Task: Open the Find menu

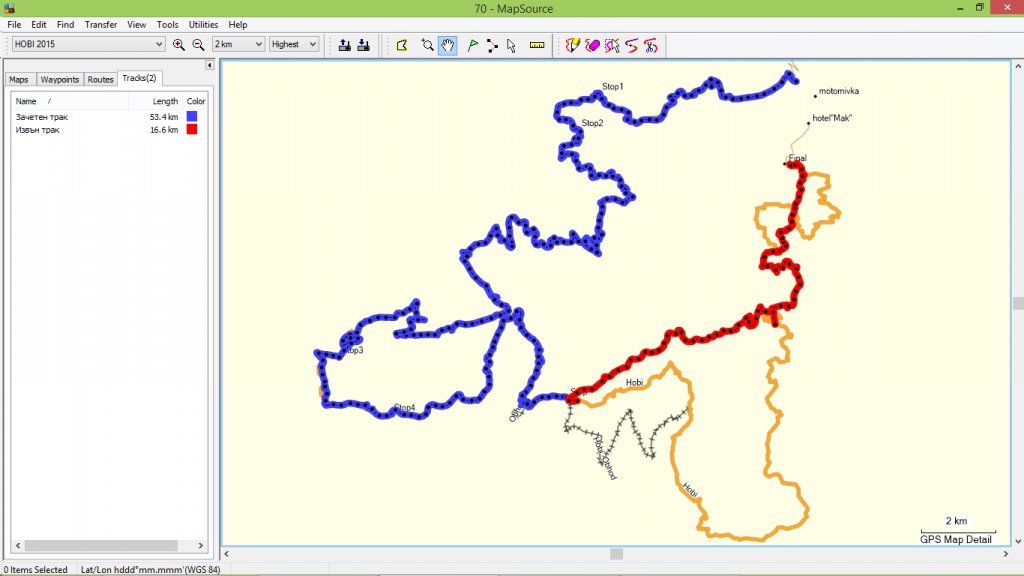Action: coord(65,24)
